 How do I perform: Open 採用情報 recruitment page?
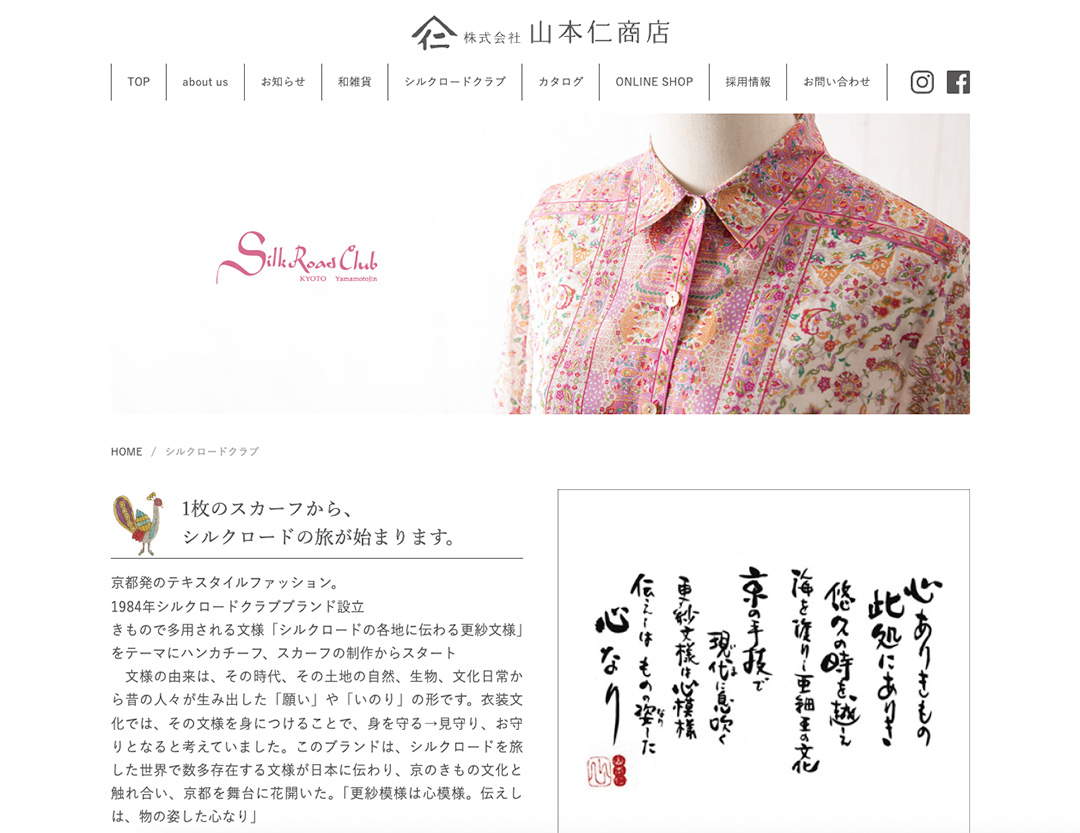(748, 82)
